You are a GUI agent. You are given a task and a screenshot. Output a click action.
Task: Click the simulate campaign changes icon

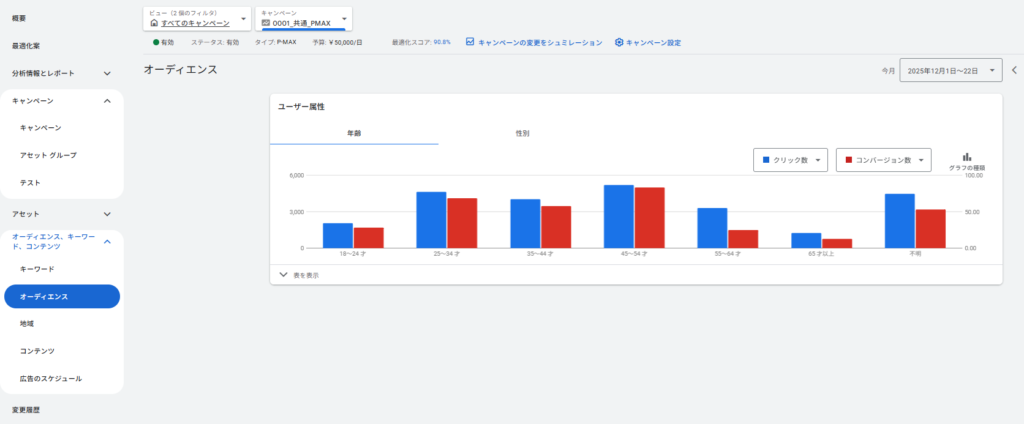click(470, 43)
